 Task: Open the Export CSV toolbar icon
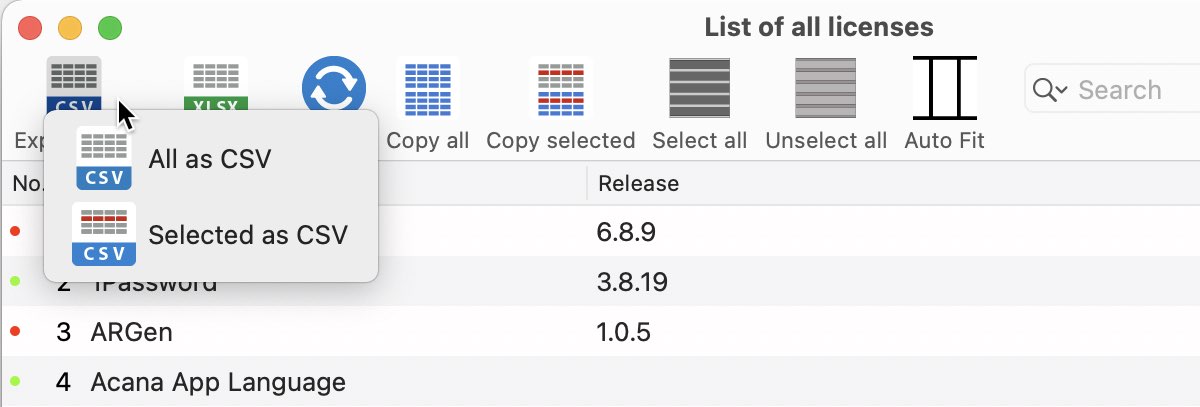[x=75, y=88]
